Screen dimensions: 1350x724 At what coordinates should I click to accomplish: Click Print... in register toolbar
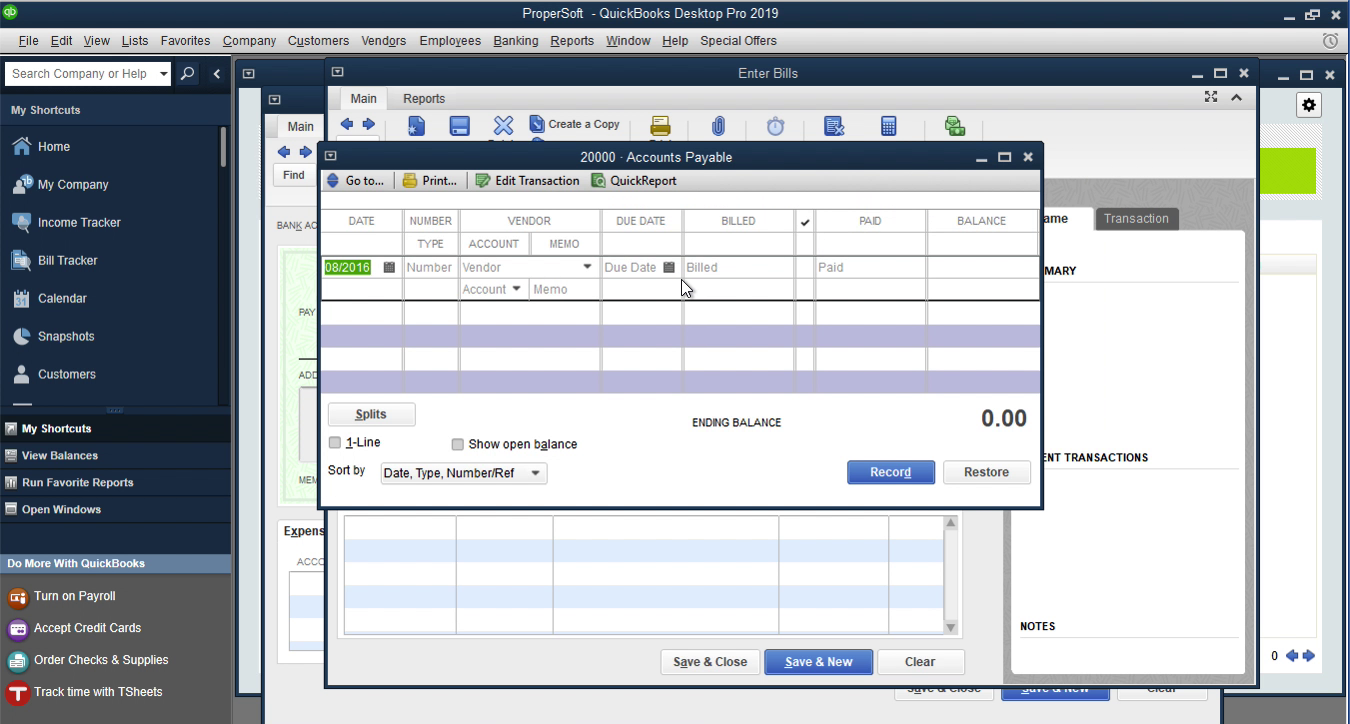[430, 181]
